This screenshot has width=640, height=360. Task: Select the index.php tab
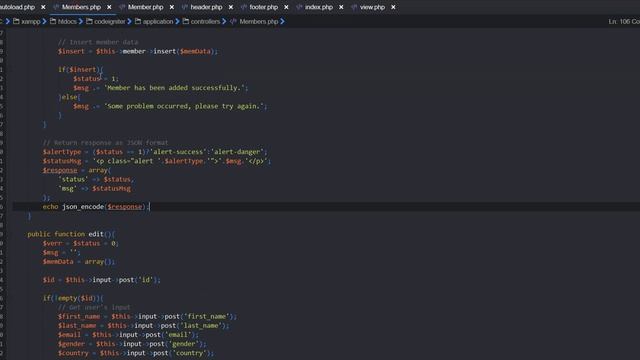click(319, 7)
